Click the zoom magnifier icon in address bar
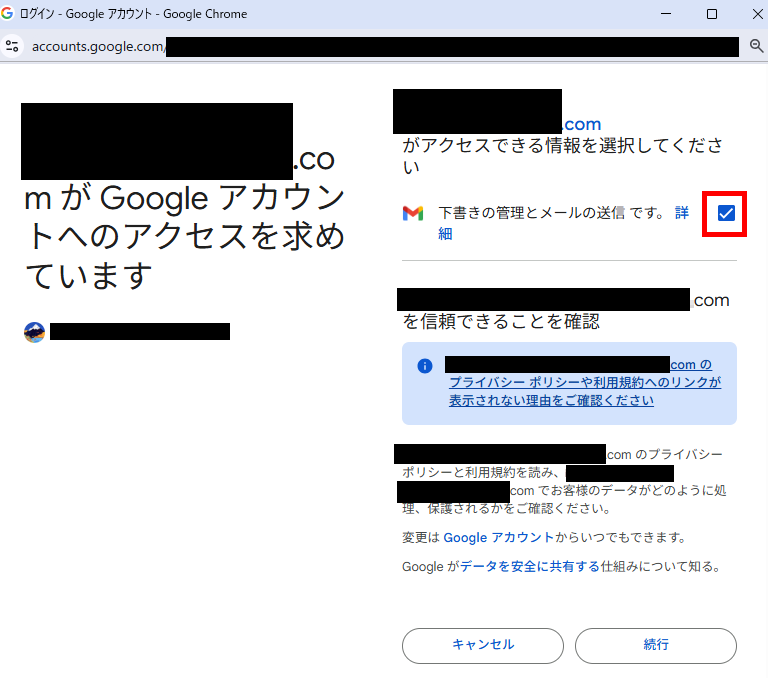 point(756,46)
